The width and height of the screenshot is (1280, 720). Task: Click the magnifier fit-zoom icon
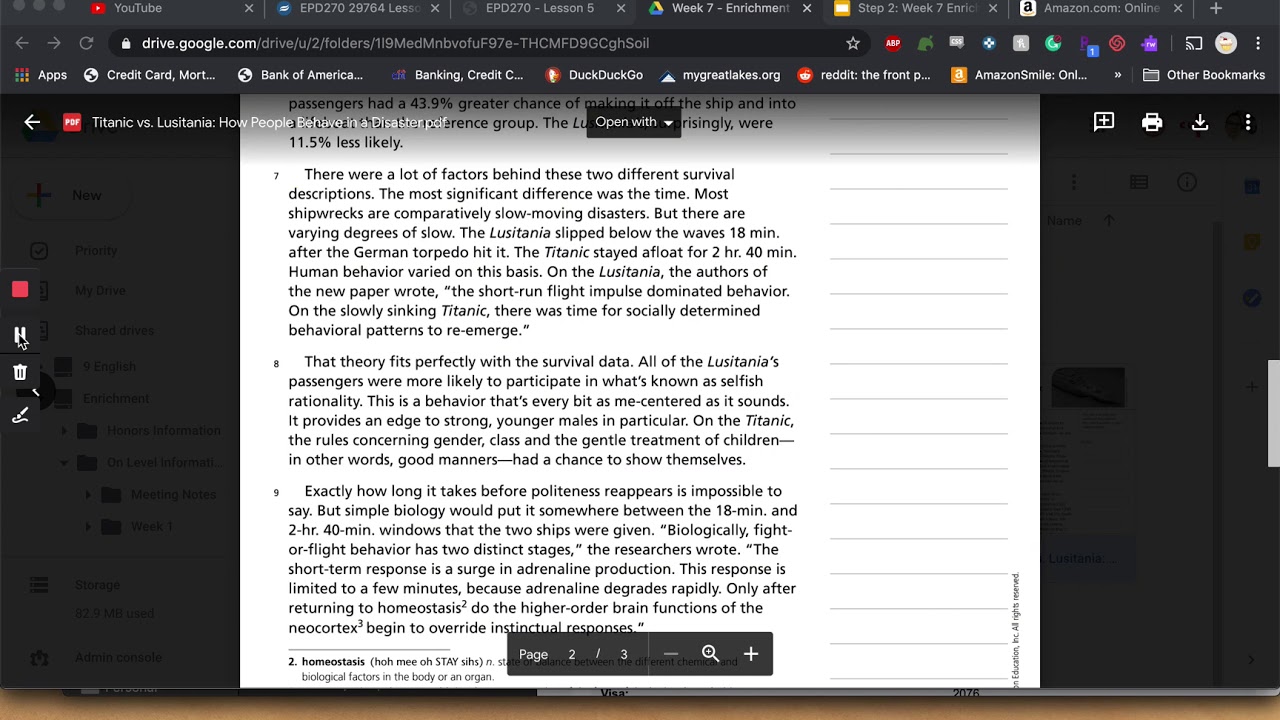[710, 654]
